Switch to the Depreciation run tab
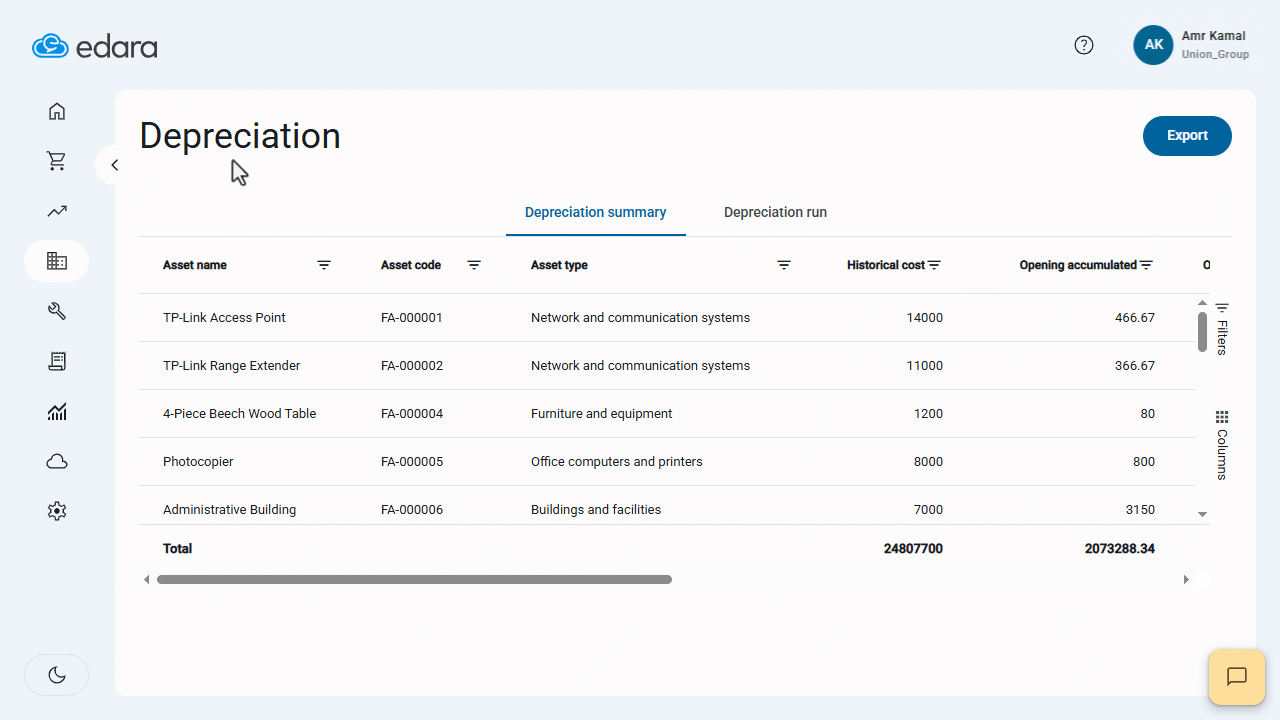 775,212
